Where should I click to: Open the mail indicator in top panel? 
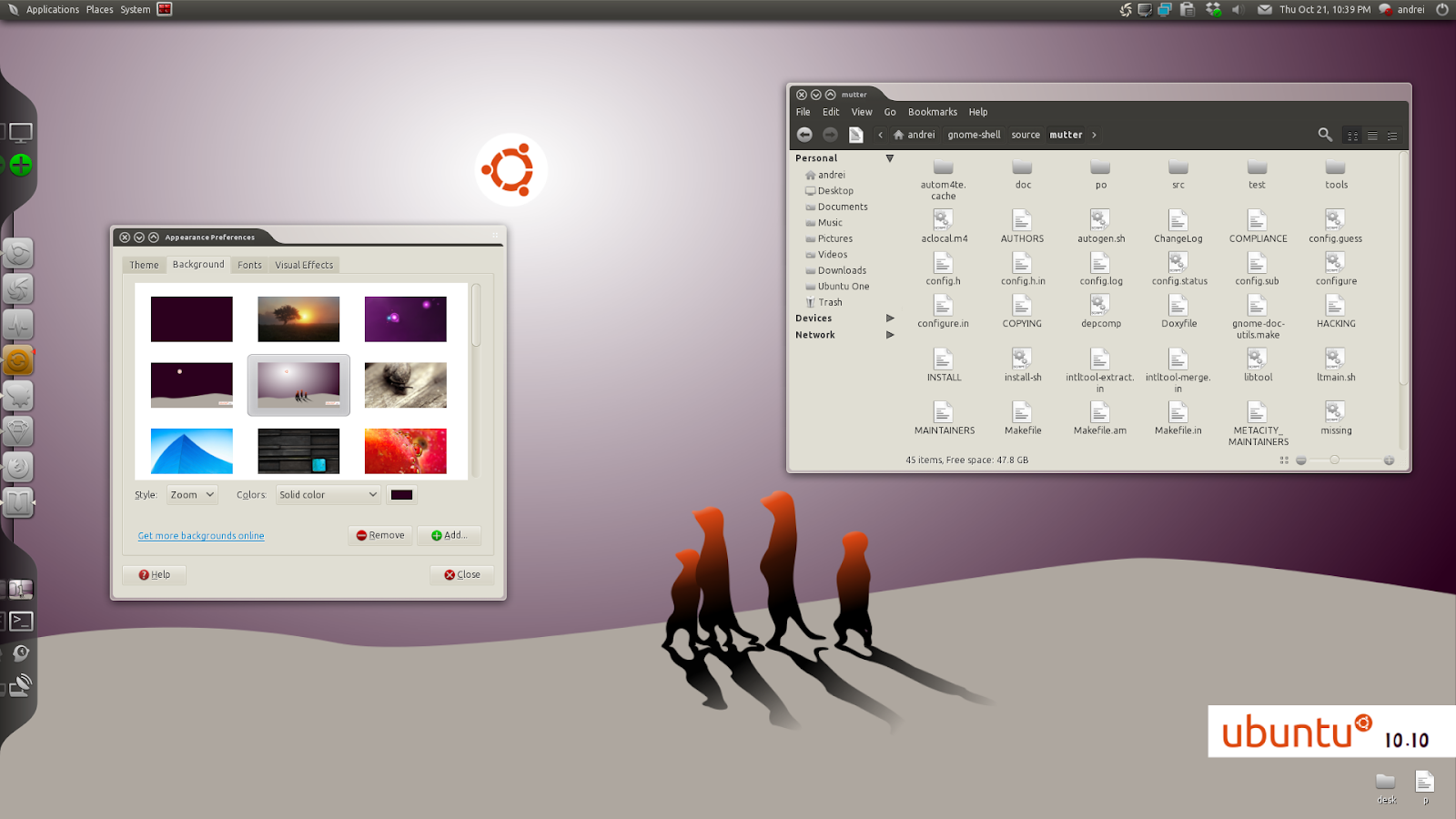(1265, 9)
